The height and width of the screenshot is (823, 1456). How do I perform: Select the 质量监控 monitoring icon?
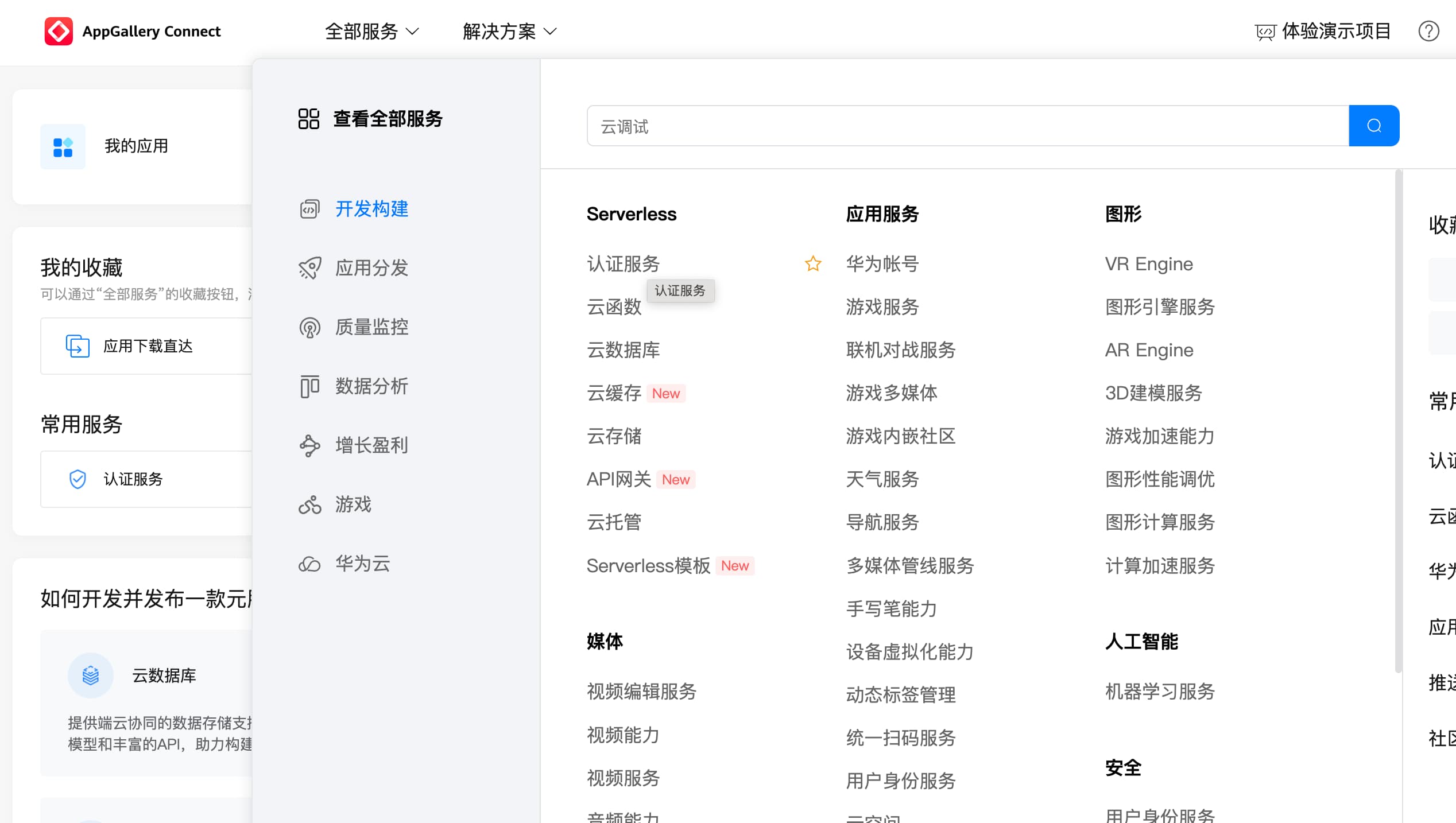[x=309, y=327]
